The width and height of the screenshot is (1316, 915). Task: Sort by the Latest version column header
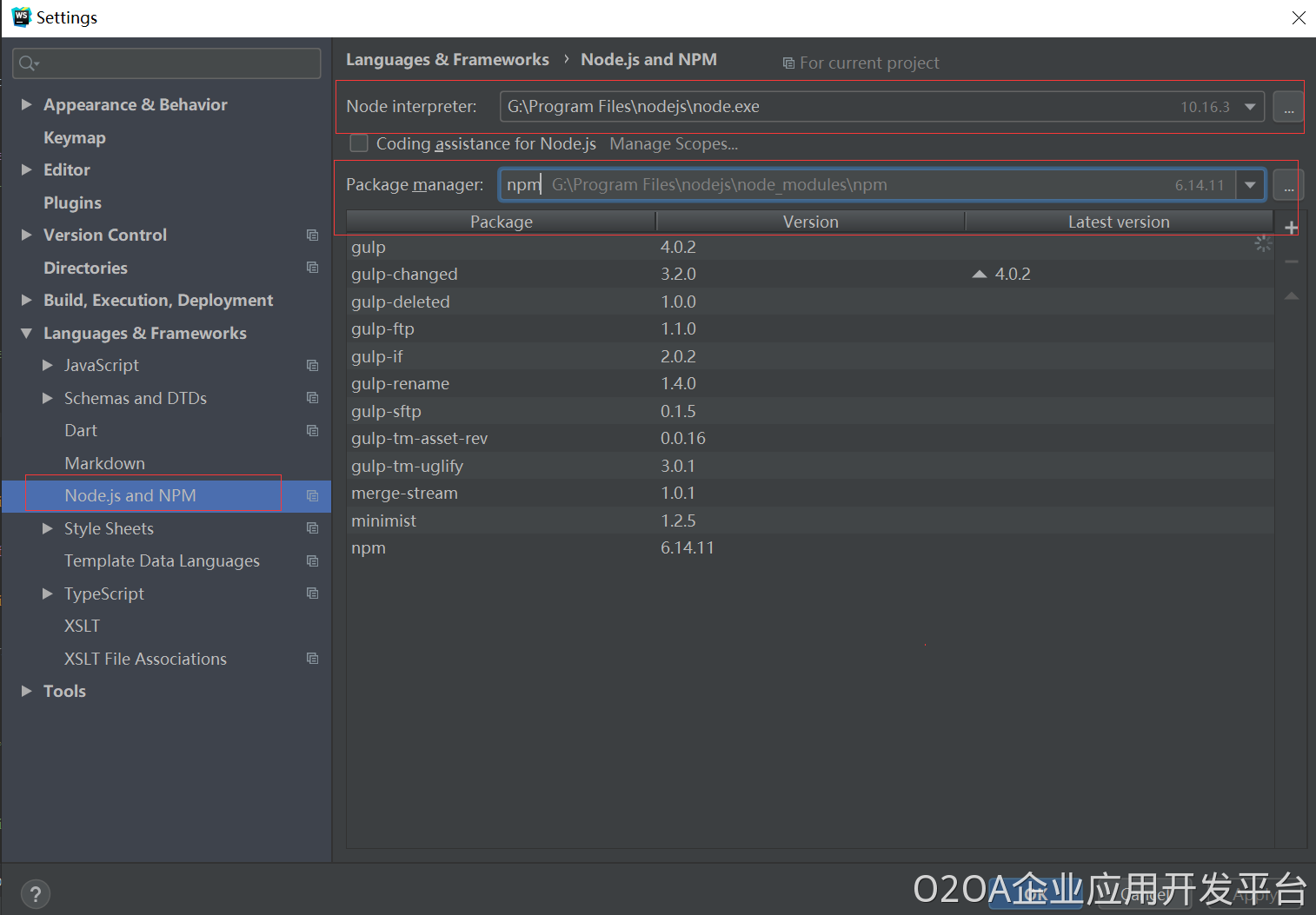pyautogui.click(x=1118, y=222)
